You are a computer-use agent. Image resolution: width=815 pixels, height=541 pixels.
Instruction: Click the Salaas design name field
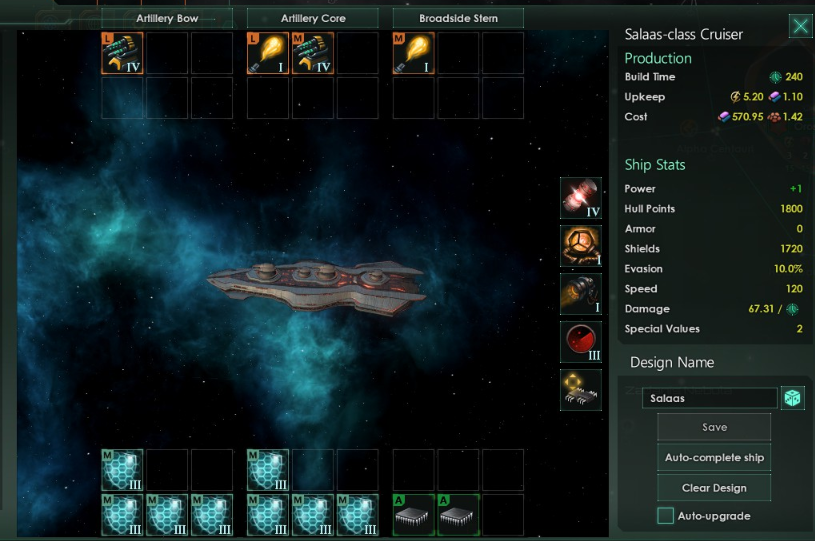(709, 398)
